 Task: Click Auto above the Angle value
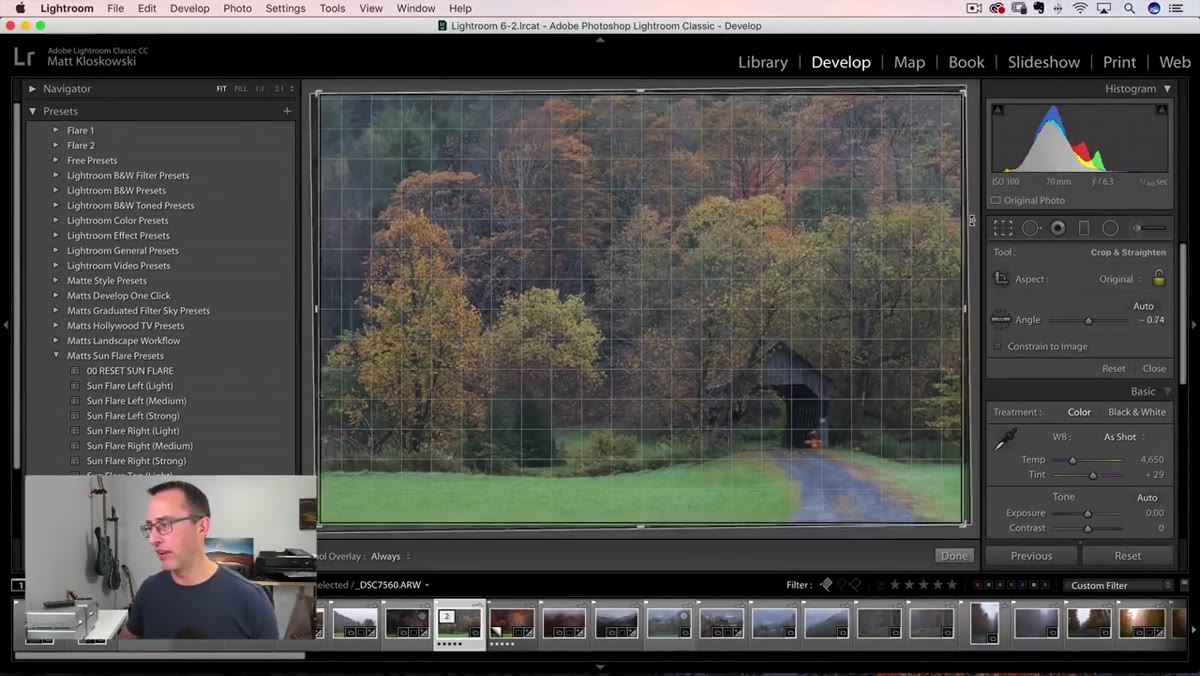[x=1143, y=306]
